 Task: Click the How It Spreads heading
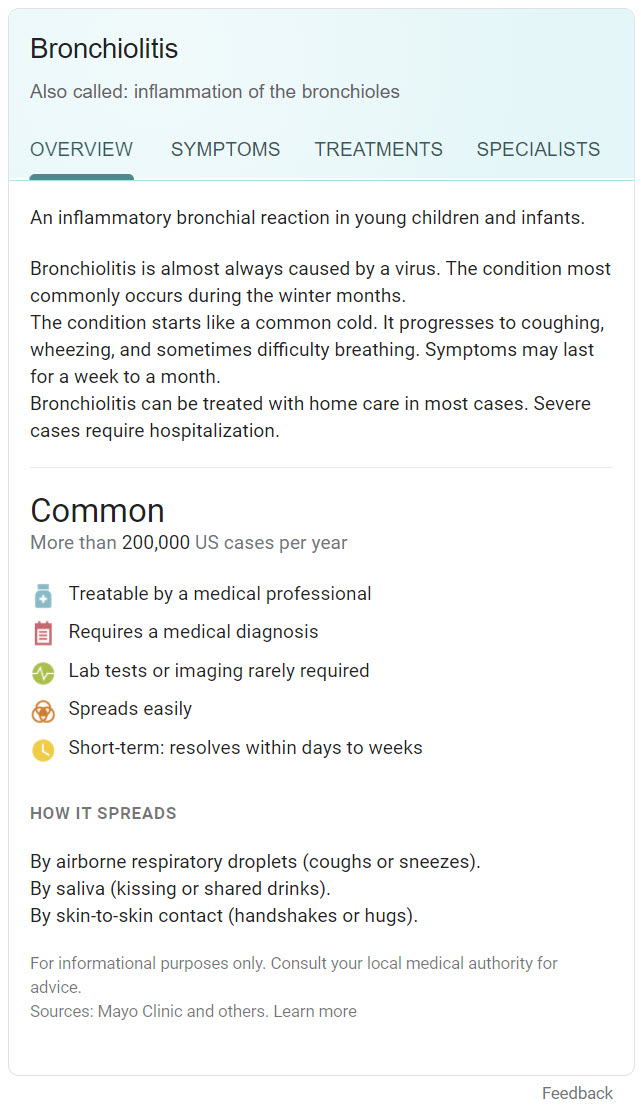(x=103, y=813)
